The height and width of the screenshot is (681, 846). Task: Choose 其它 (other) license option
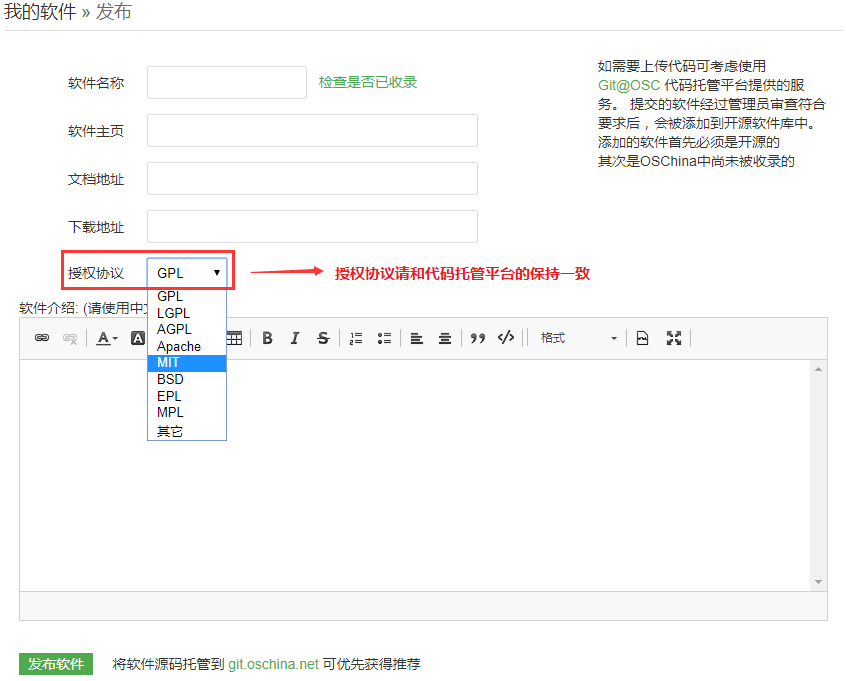coord(187,431)
